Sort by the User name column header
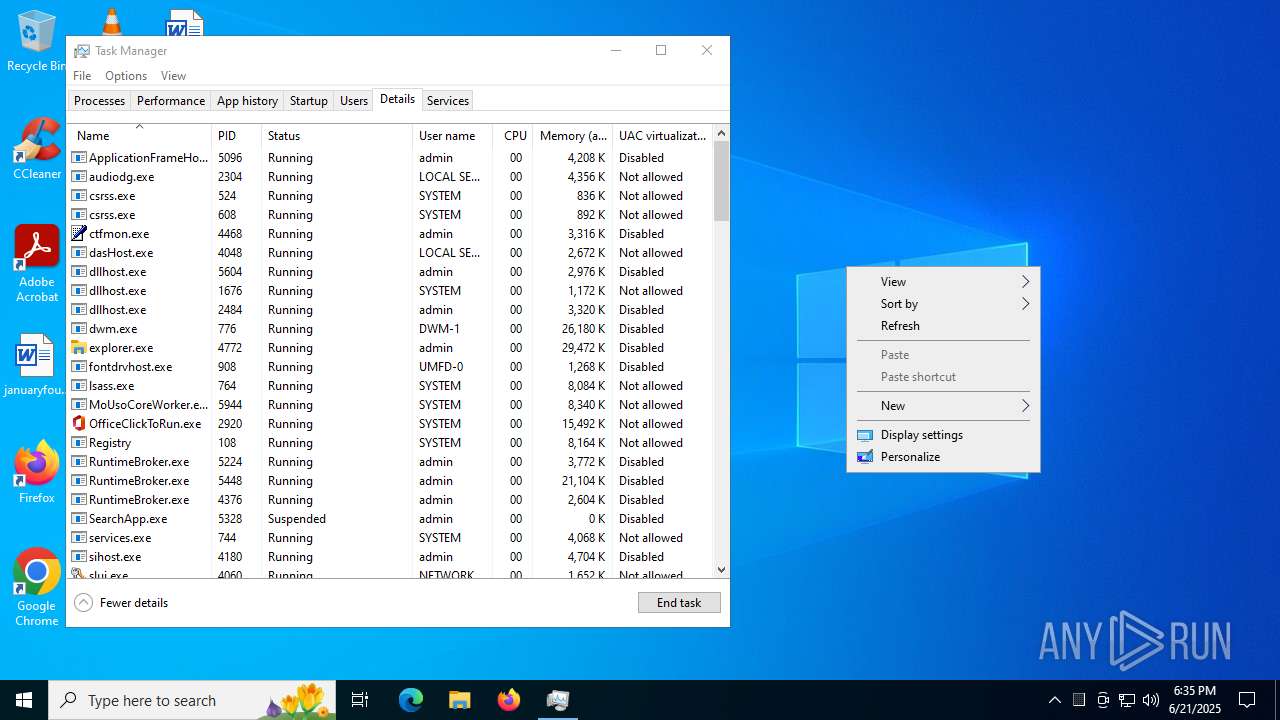The height and width of the screenshot is (720, 1280). pos(452,136)
